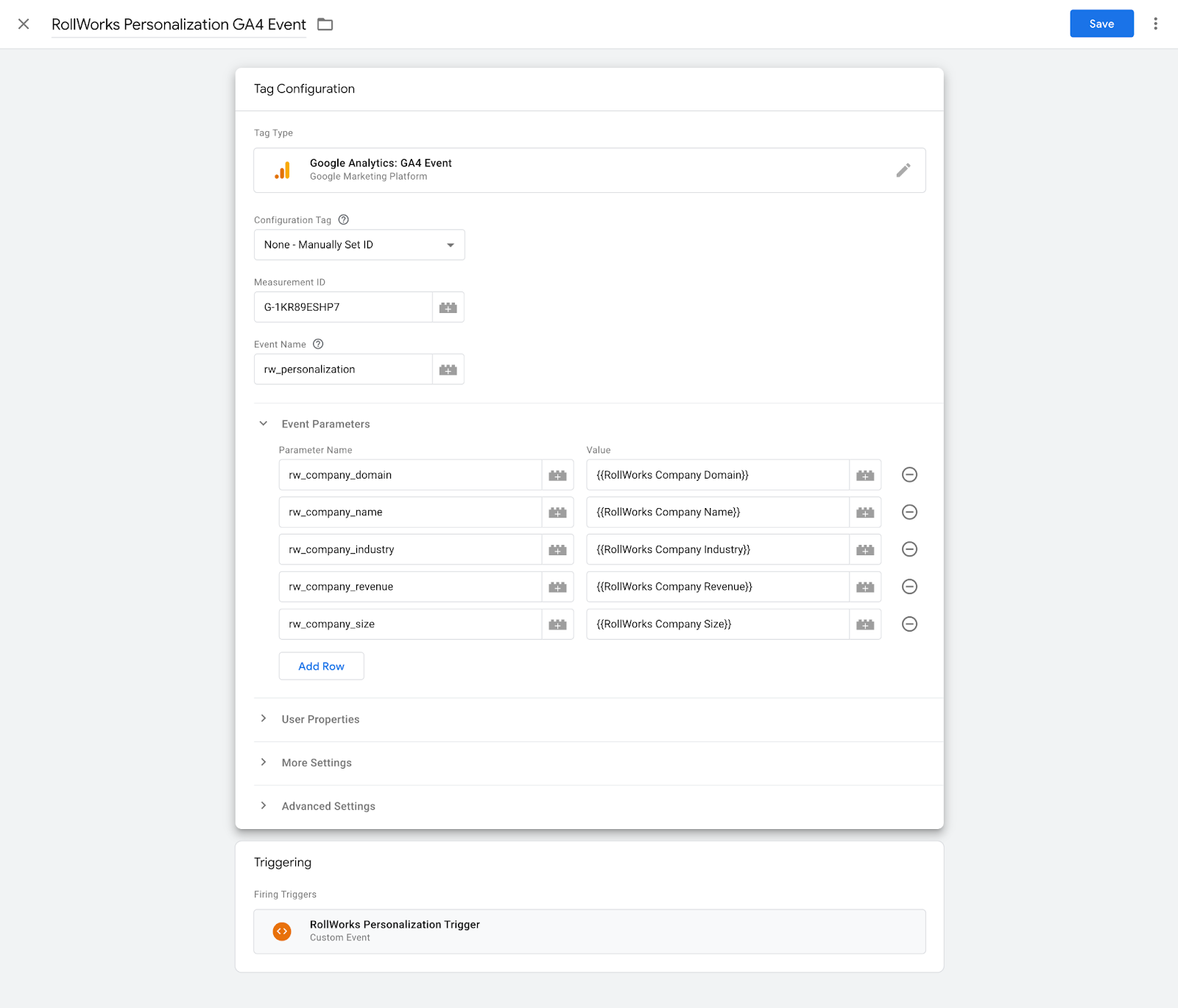
Task: Click the RollWorks Company Domain value field
Action: (x=718, y=475)
